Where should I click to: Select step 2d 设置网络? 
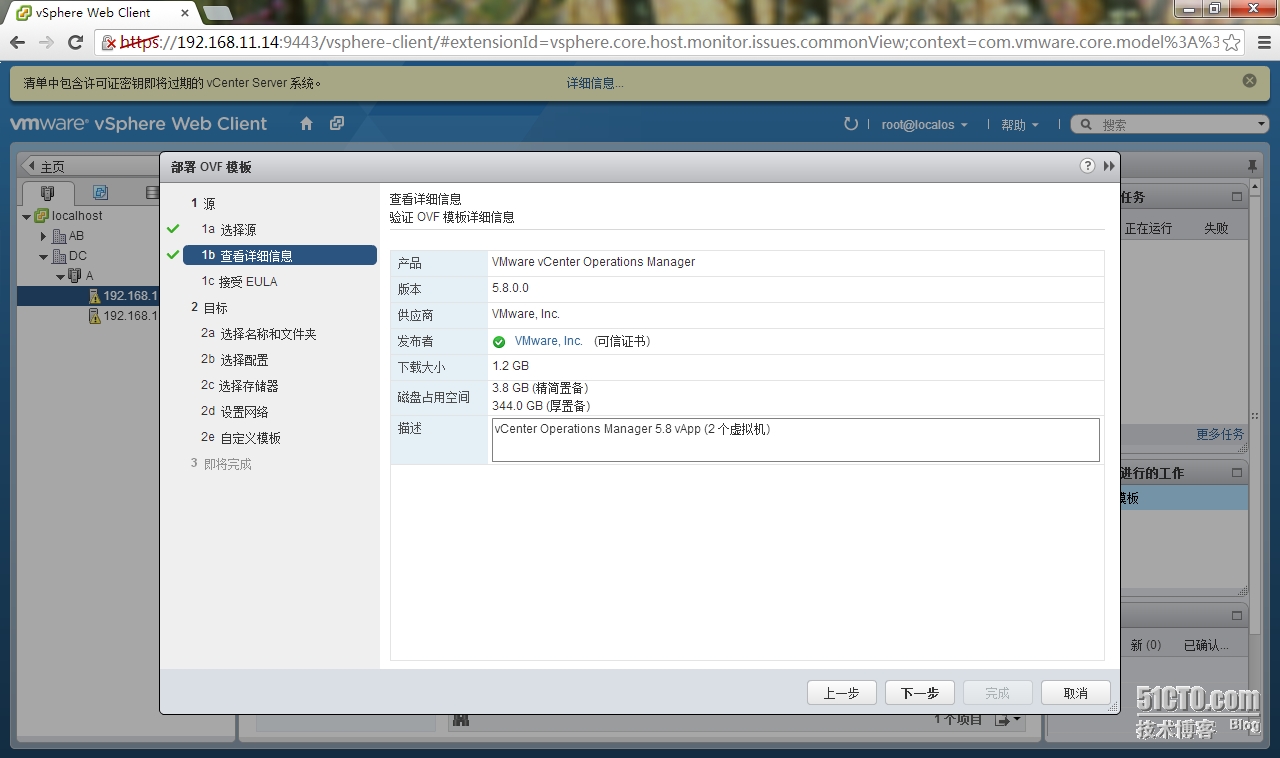pyautogui.click(x=234, y=412)
